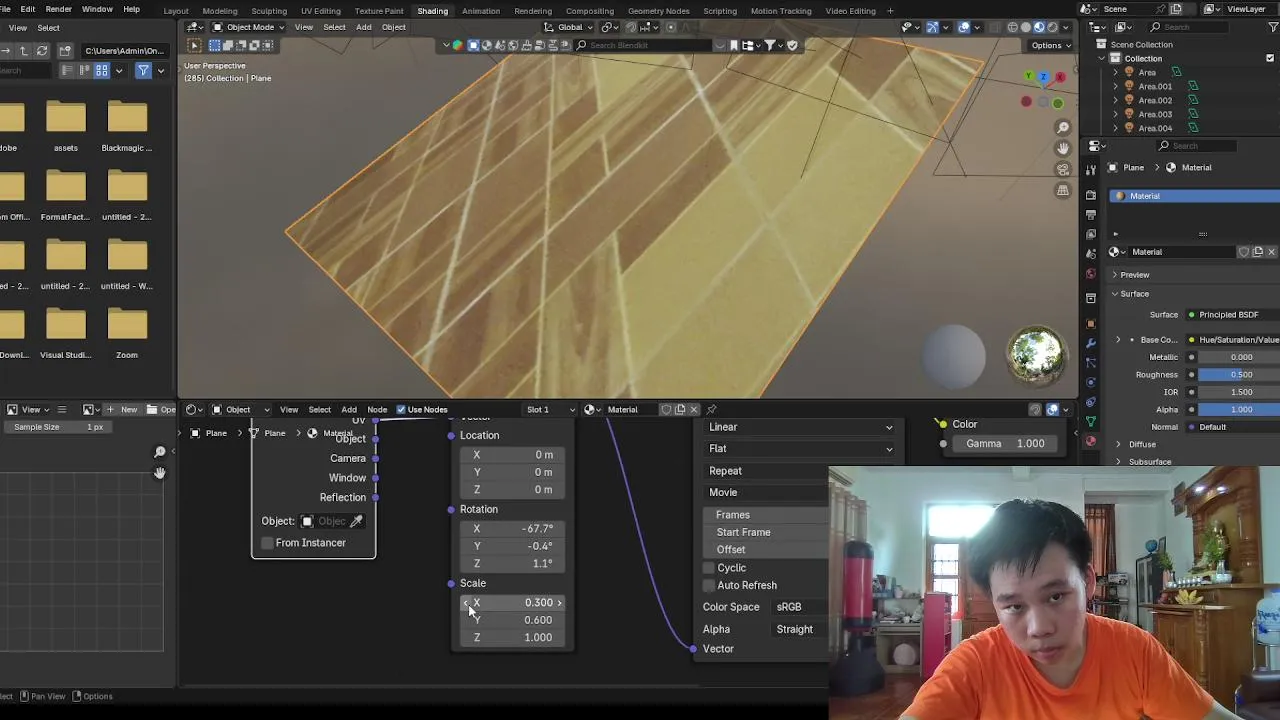Switch to the Geometry Nodes workspace tab

[658, 11]
